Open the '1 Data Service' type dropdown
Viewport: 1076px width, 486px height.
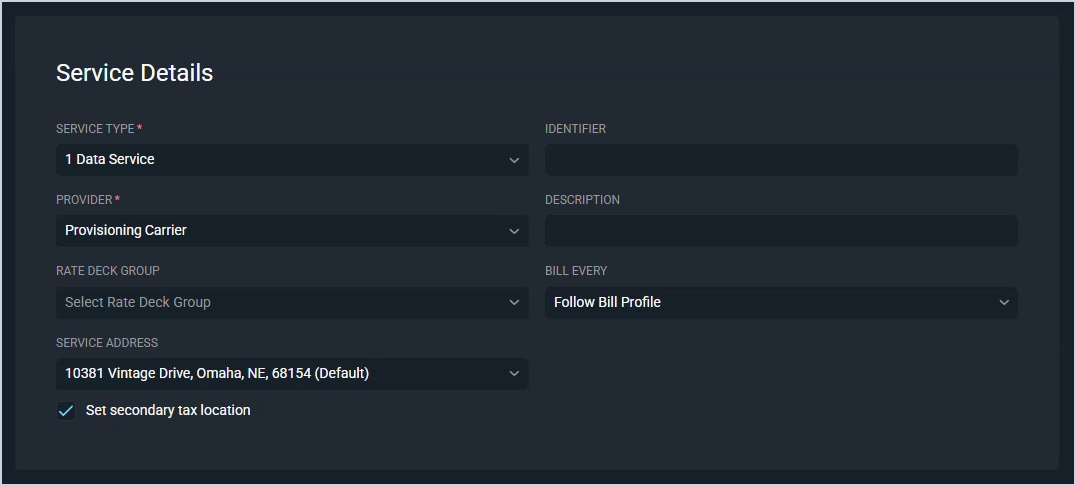point(292,160)
